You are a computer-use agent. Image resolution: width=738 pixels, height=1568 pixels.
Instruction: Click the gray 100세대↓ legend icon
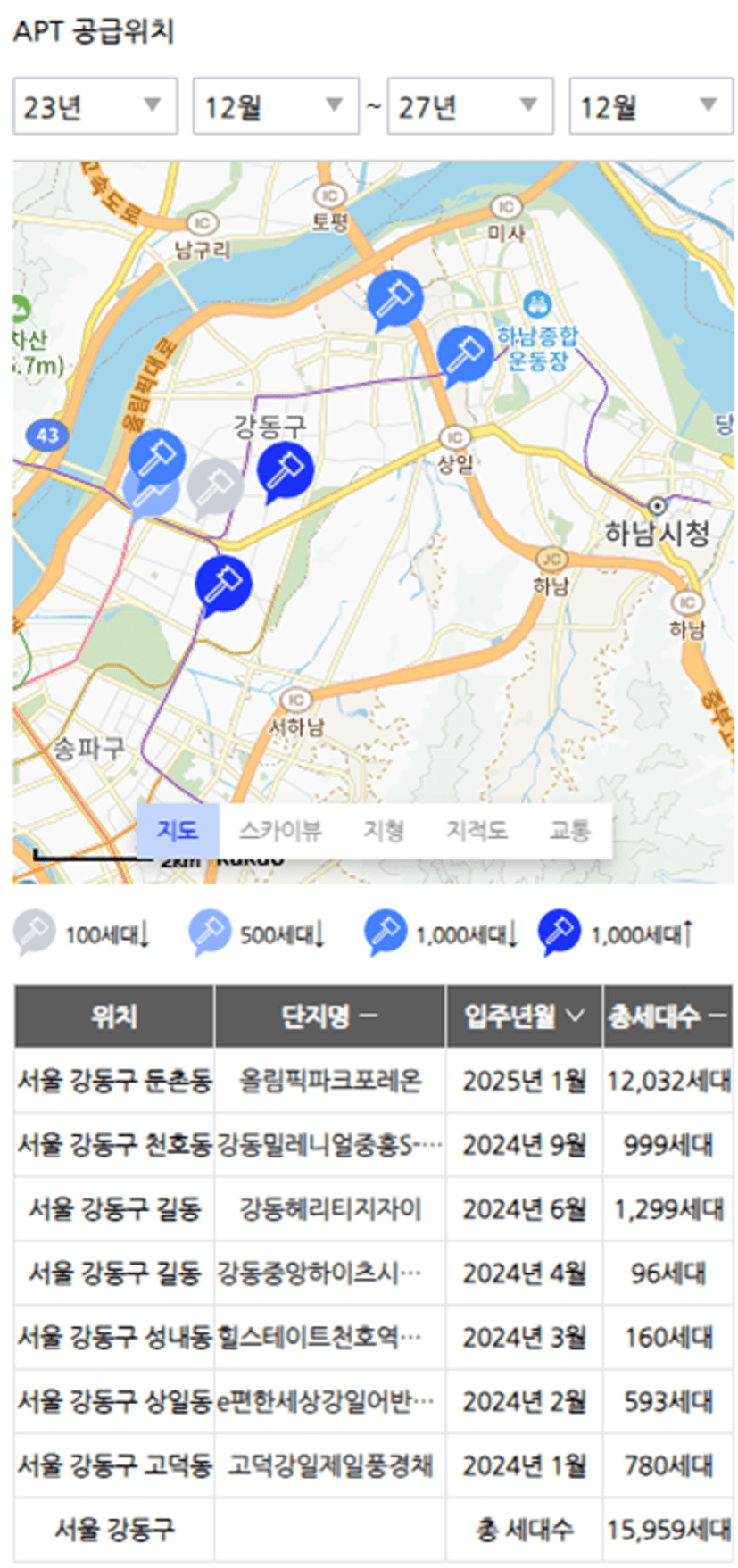click(x=34, y=933)
